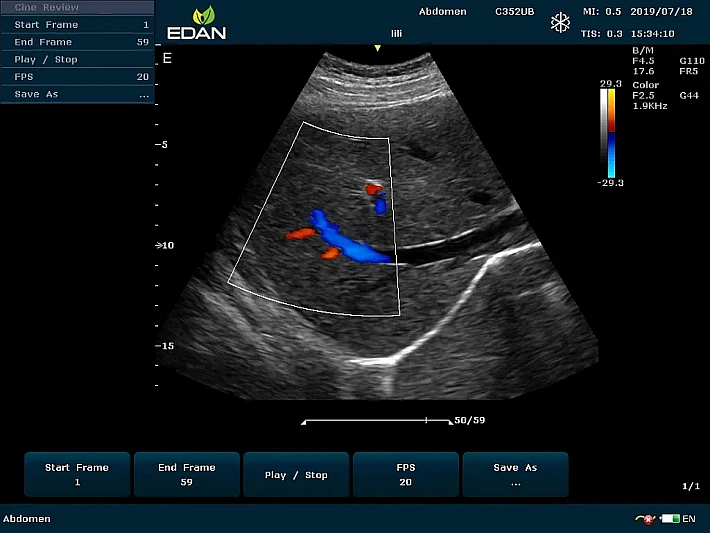Viewport: 710px width, 533px height.
Task: Click the 1/1 page indicator
Action: click(x=691, y=486)
